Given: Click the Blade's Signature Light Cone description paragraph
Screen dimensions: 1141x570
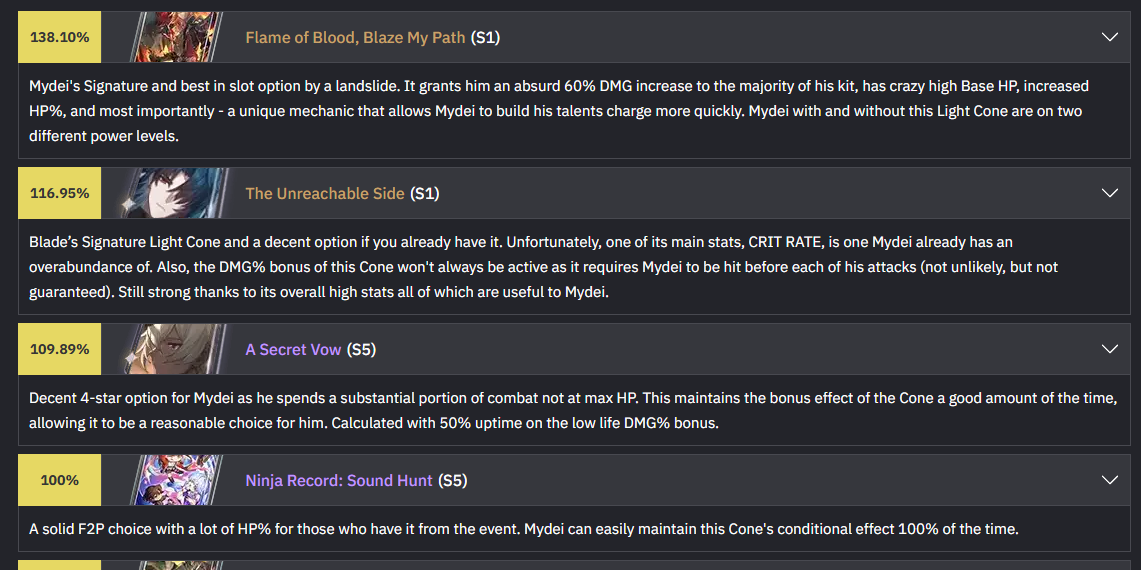Looking at the screenshot, I should pos(543,266).
